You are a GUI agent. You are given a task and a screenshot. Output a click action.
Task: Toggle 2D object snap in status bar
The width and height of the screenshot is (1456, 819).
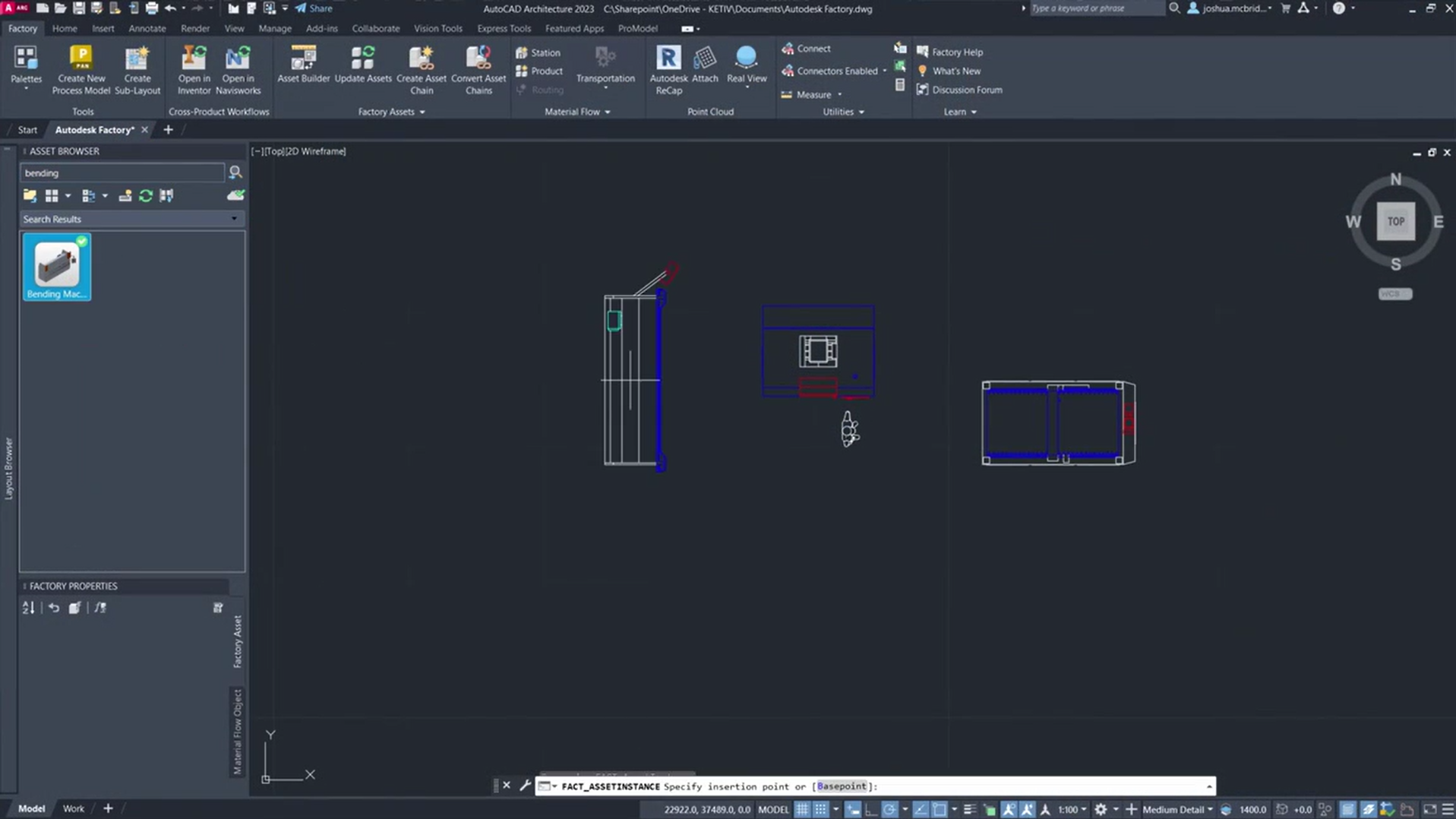click(x=940, y=810)
